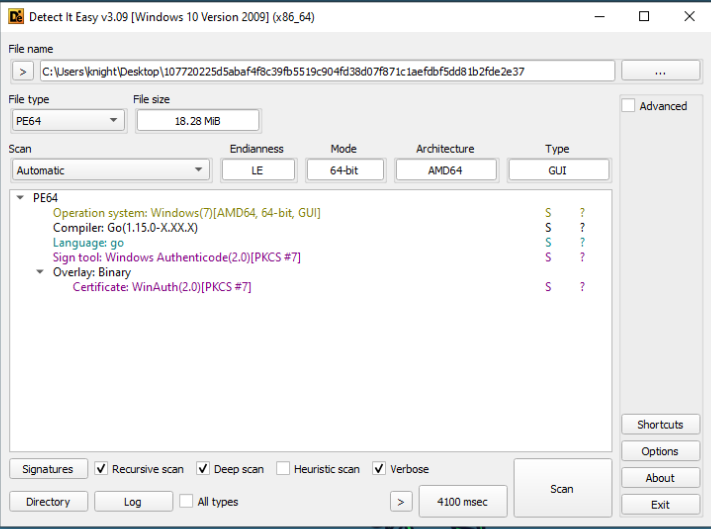Screen dimensions: 711x529
Task: Start scanning with the Scan button
Action: (562, 488)
